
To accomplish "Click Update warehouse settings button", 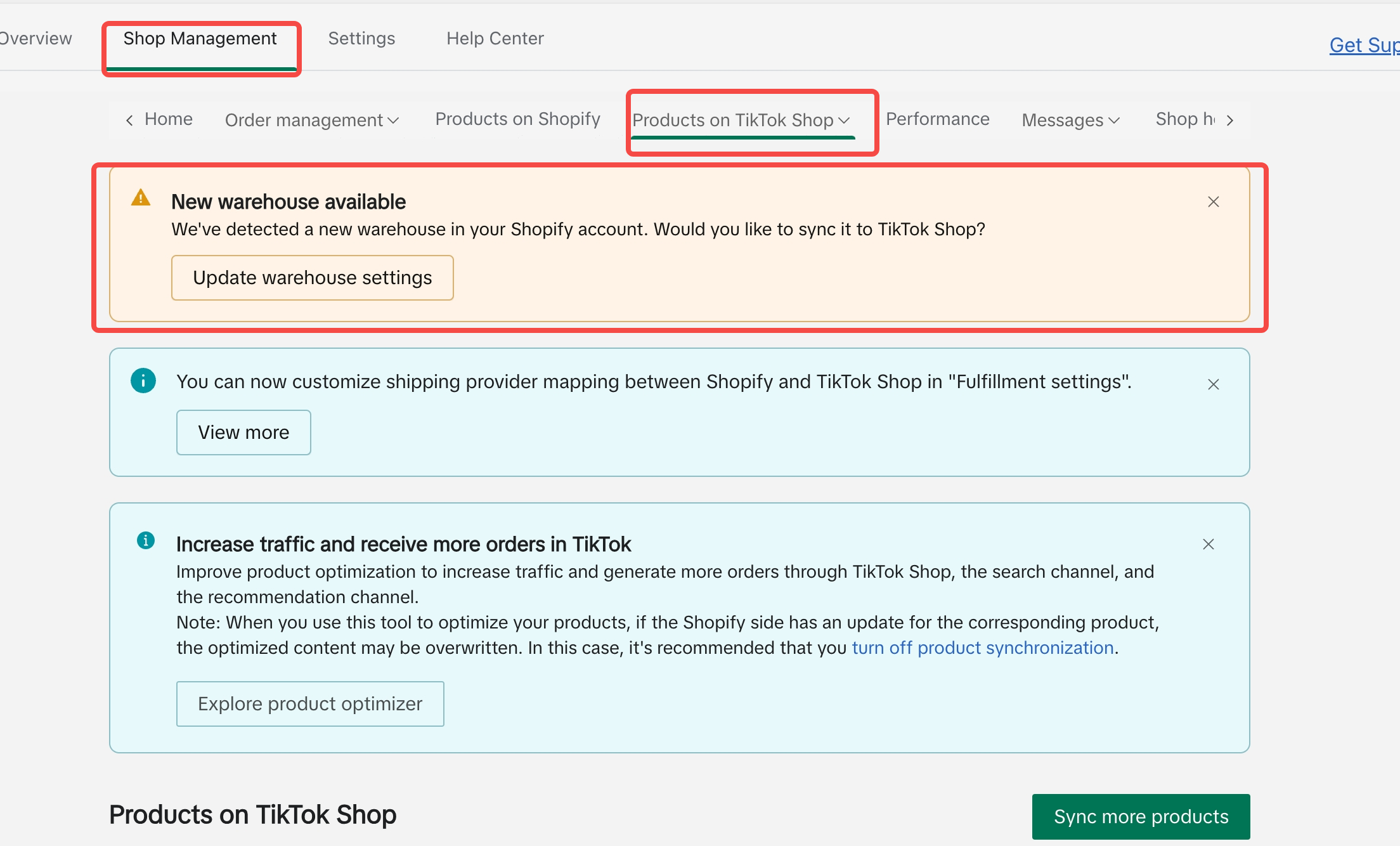I will pos(312,278).
